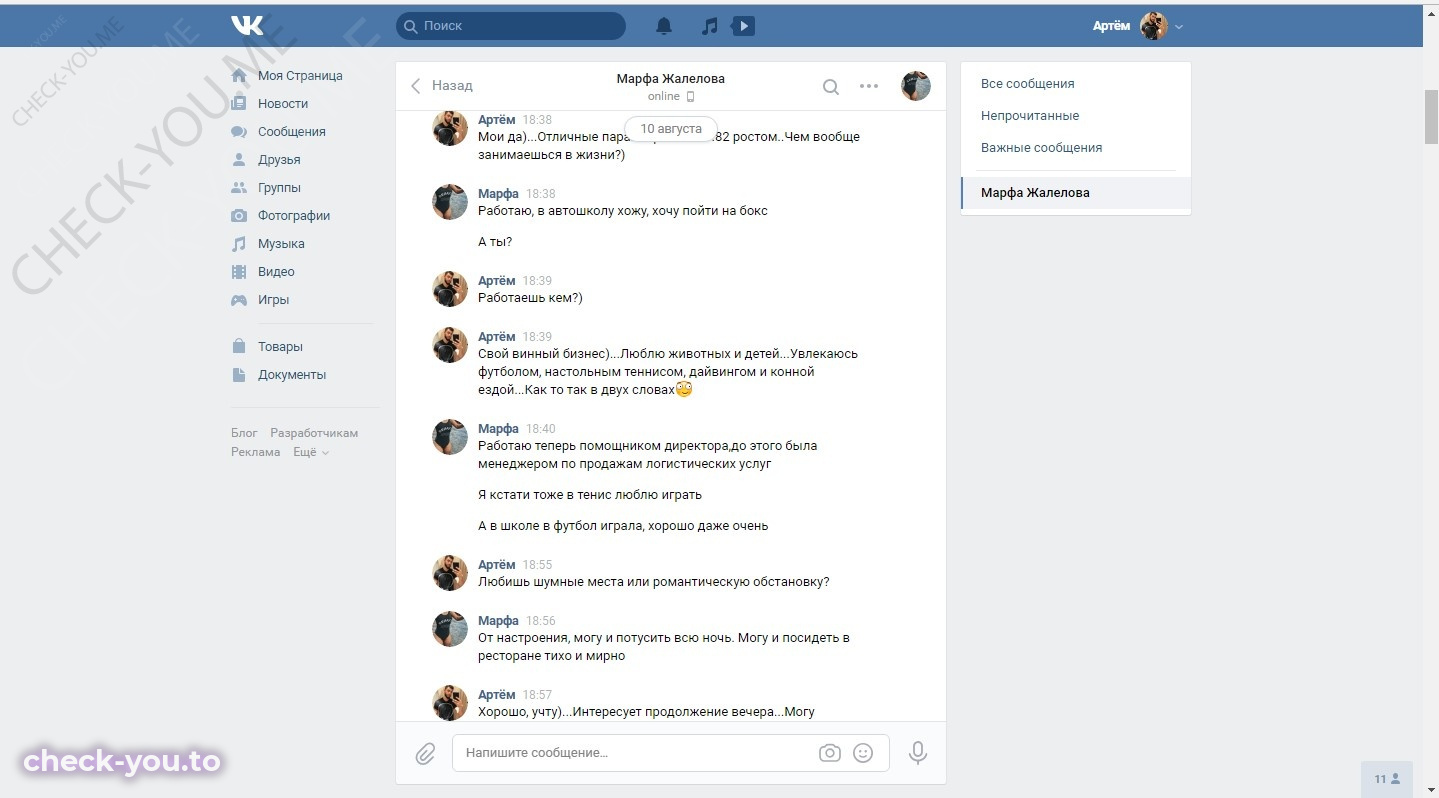The width and height of the screenshot is (1439, 798).
Task: Open Видео in the sidebar
Action: click(276, 272)
